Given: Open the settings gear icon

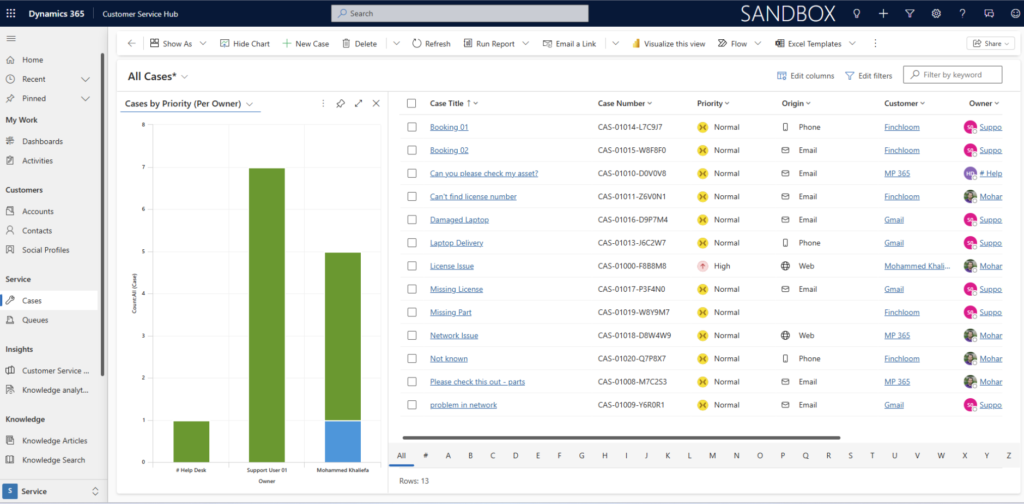Looking at the screenshot, I should tap(936, 14).
